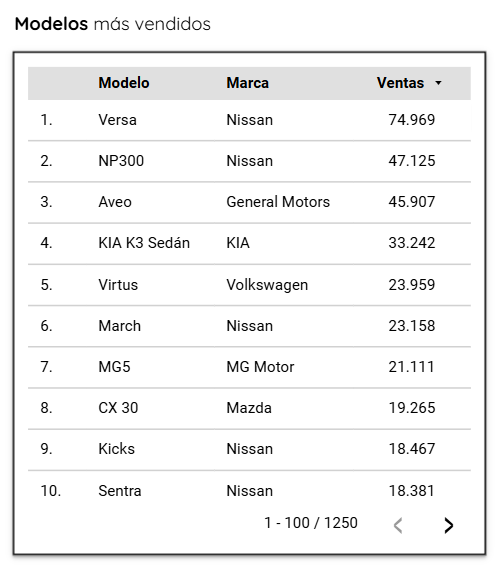The height and width of the screenshot is (574, 499).
Task: Toggle Ventas sort order arrow
Action: (x=438, y=83)
